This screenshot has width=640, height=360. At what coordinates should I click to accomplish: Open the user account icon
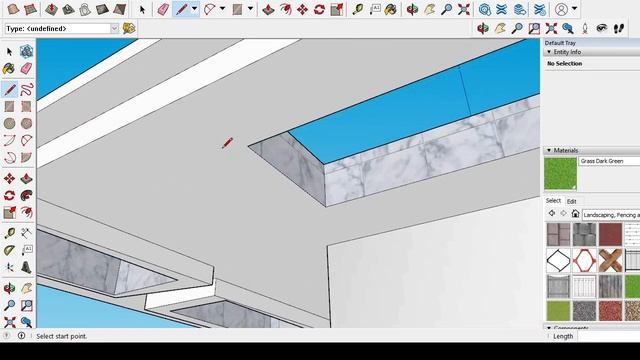pyautogui.click(x=562, y=9)
